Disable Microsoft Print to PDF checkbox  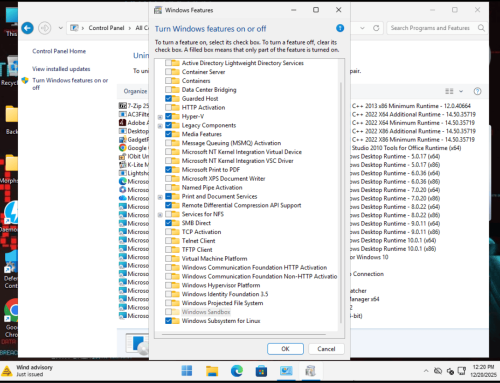coord(168,170)
